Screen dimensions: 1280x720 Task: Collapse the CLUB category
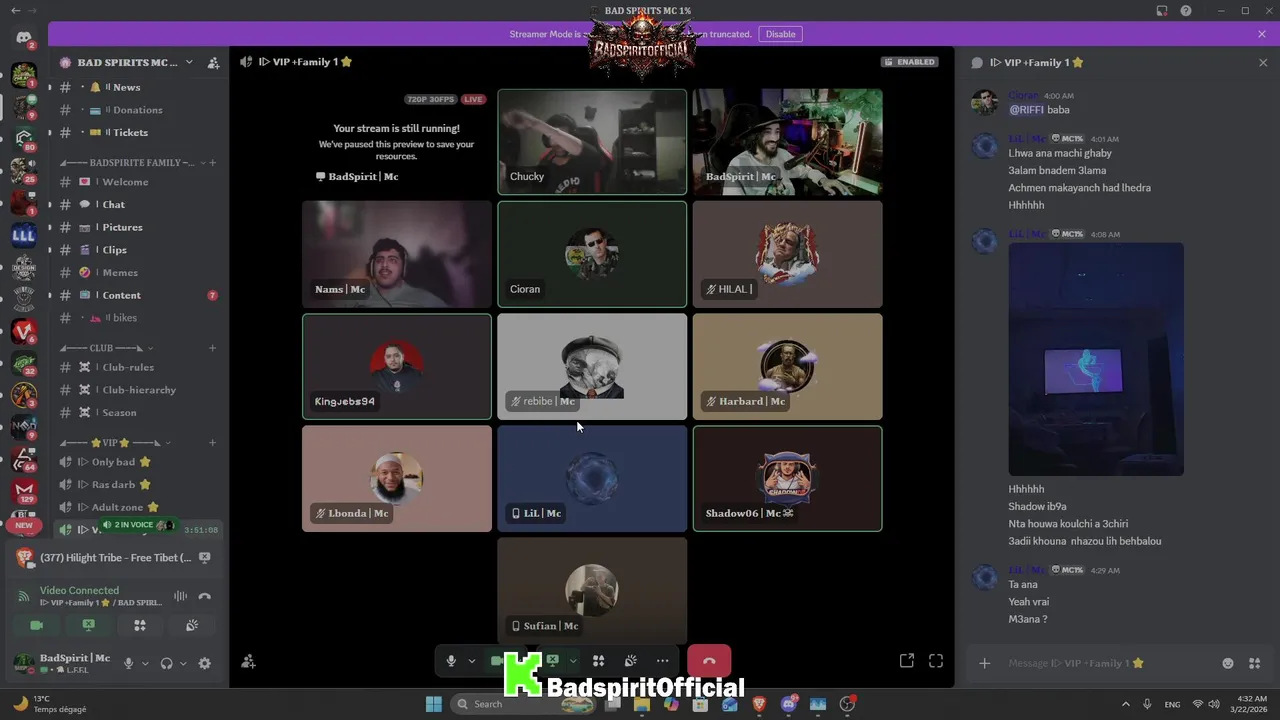tap(104, 348)
